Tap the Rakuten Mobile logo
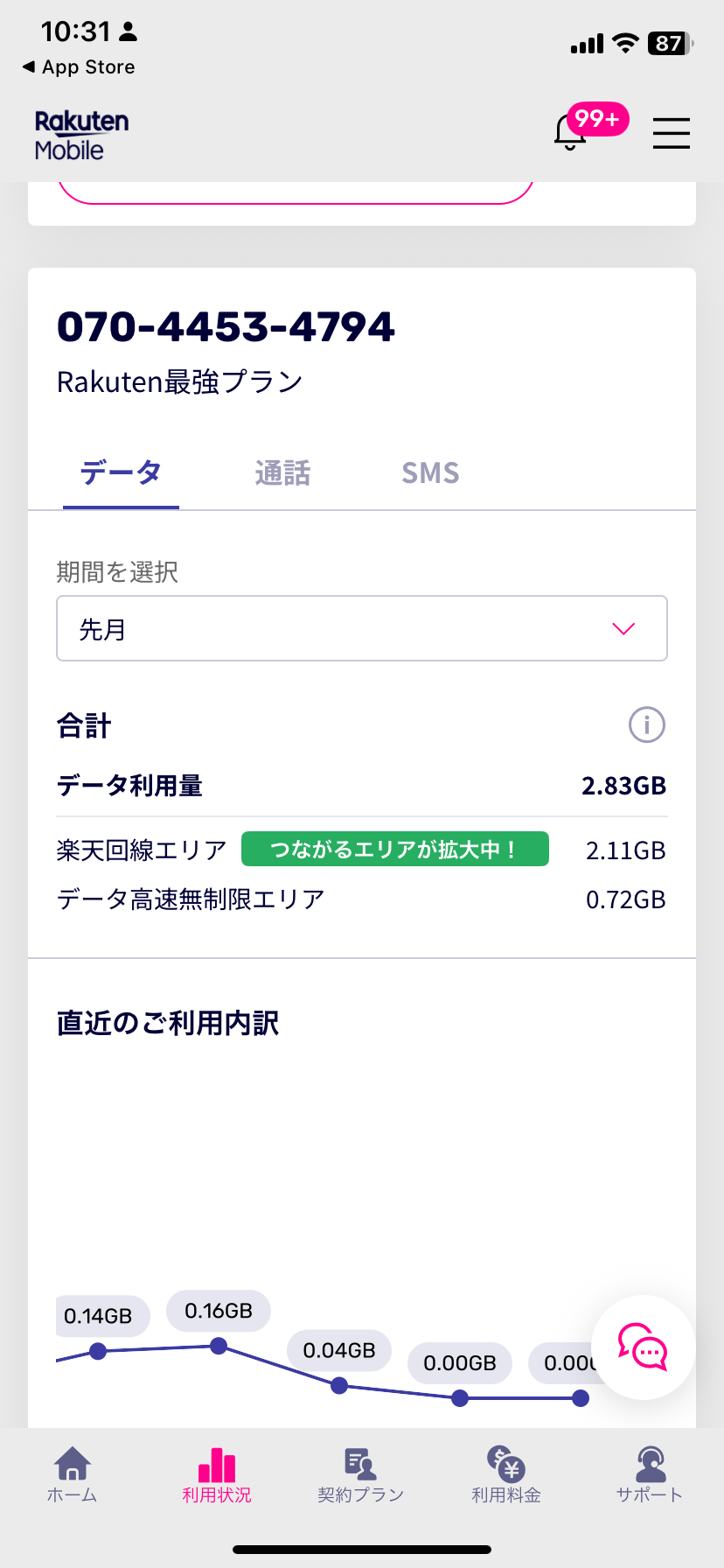The image size is (724, 1568). click(x=81, y=135)
